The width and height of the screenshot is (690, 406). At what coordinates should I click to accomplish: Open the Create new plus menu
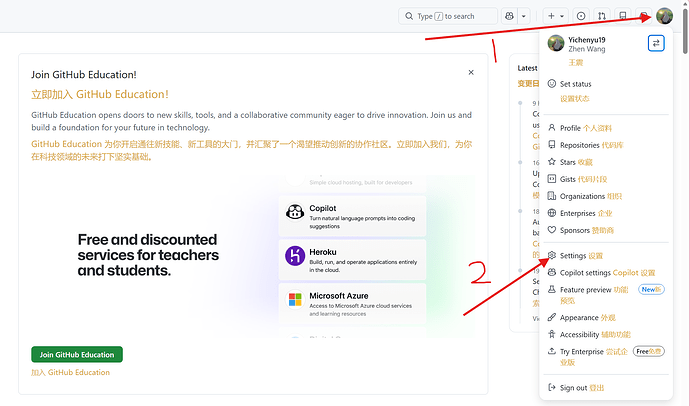[x=555, y=16]
